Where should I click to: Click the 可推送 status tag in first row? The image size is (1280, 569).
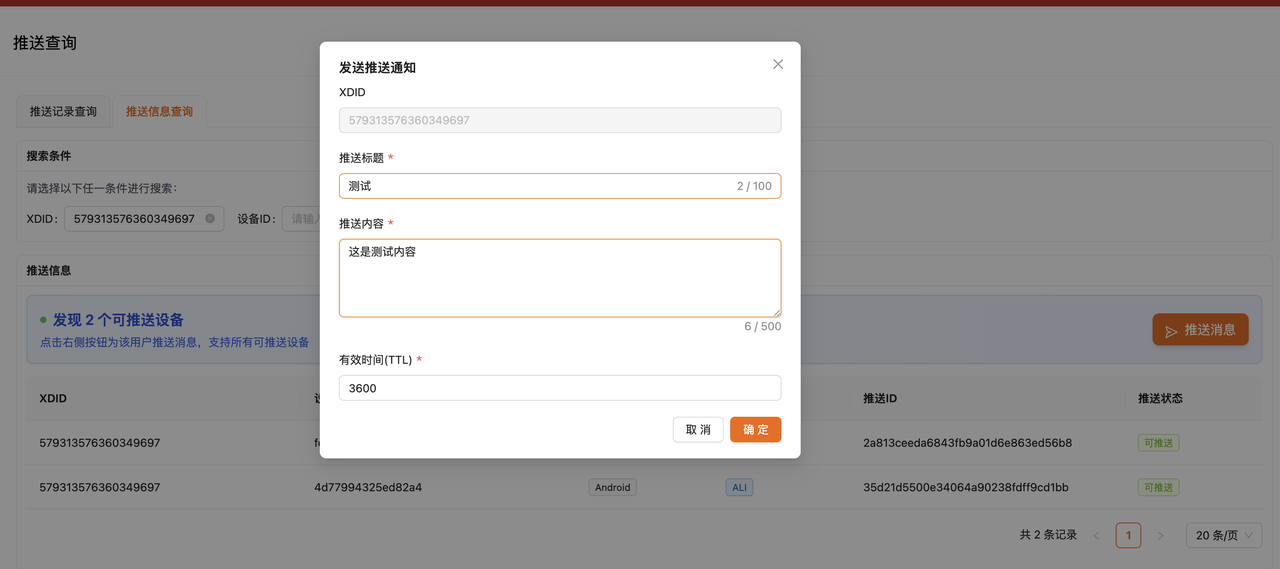(x=1158, y=443)
